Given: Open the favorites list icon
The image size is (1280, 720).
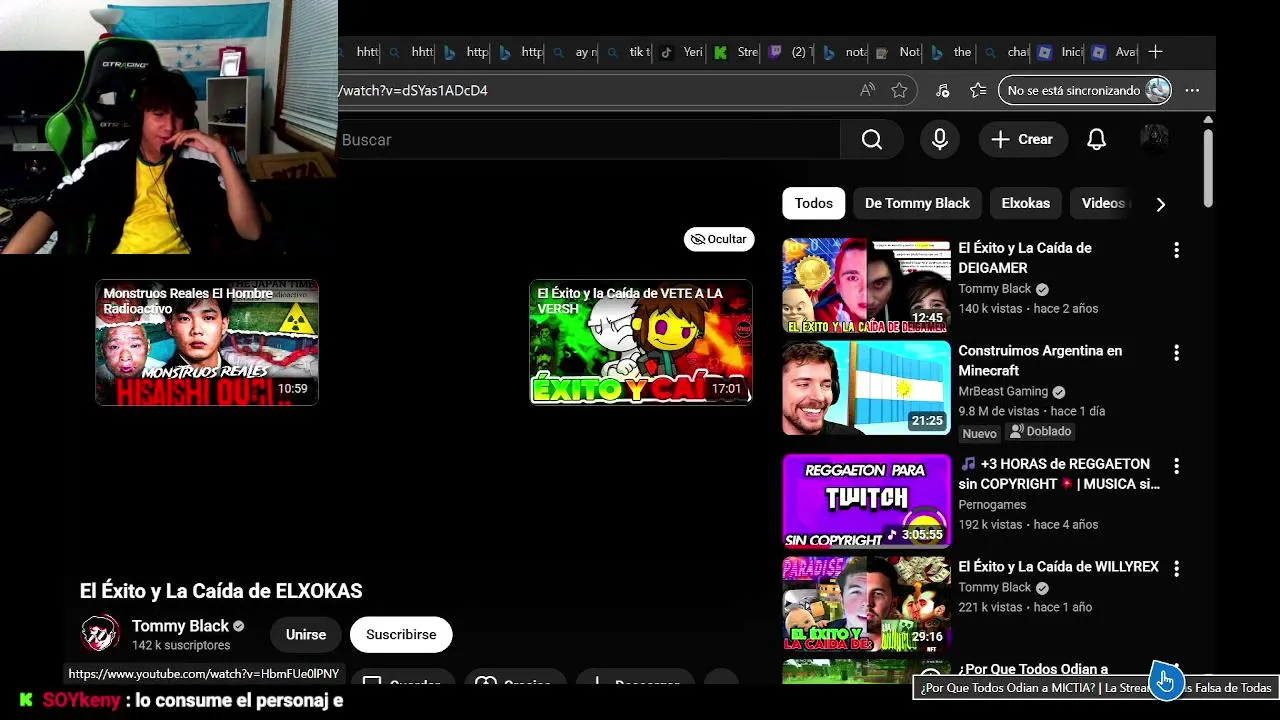Looking at the screenshot, I should tap(978, 90).
